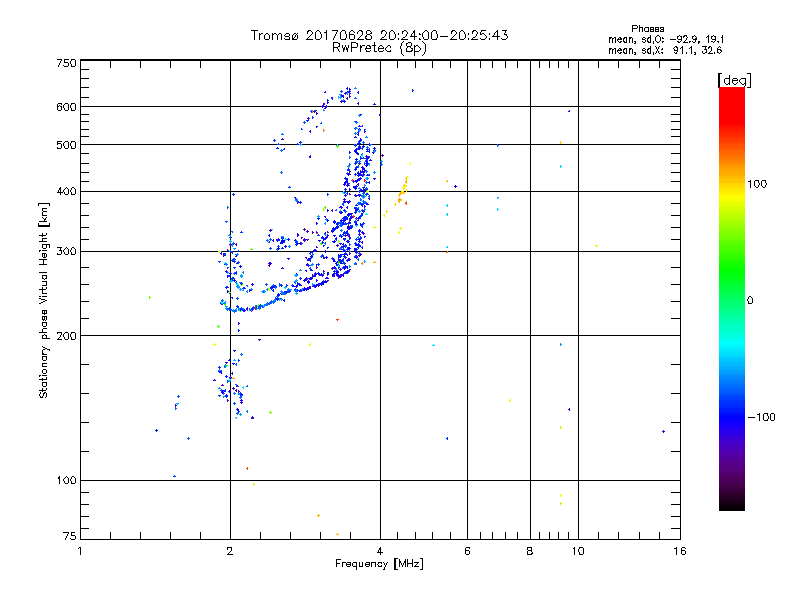
Task: Click the x-axis tick label '6'
Action: [x=467, y=551]
